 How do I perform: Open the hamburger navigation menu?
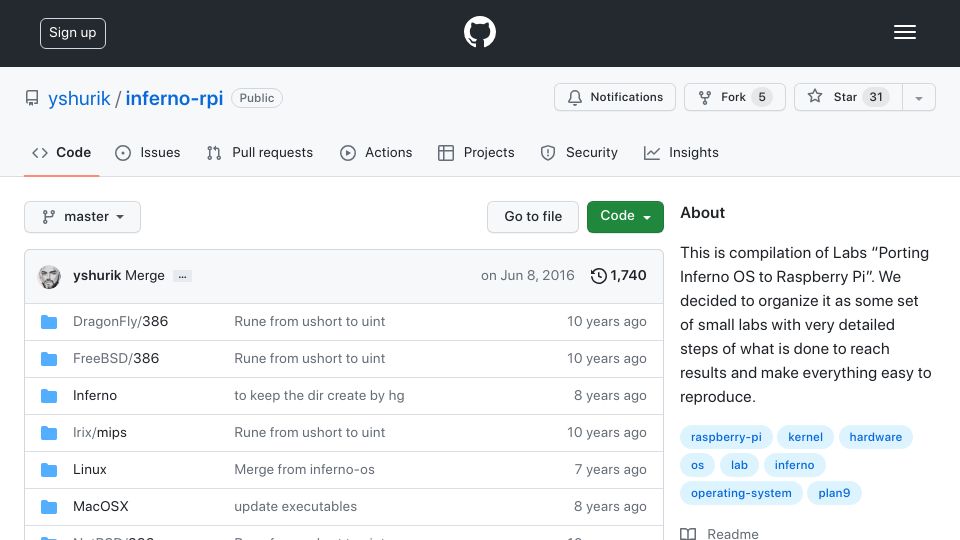(904, 32)
